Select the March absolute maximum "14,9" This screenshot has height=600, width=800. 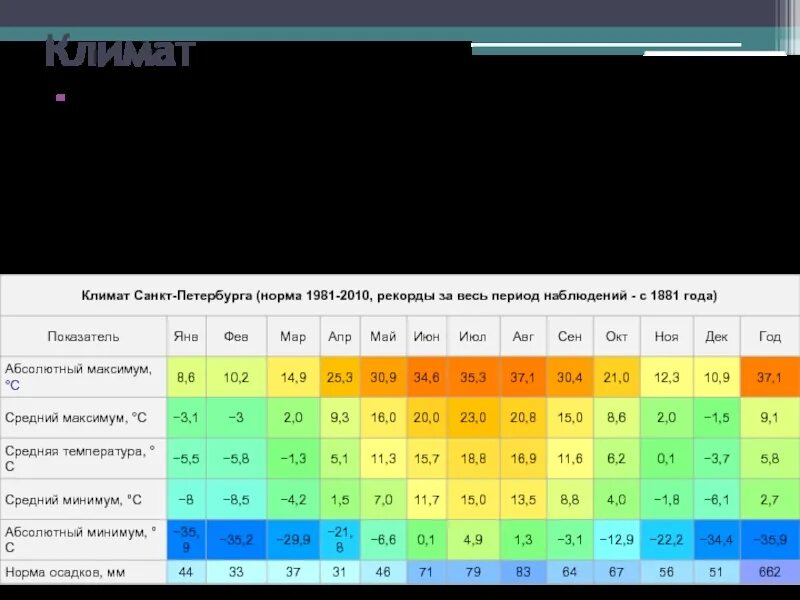(293, 378)
